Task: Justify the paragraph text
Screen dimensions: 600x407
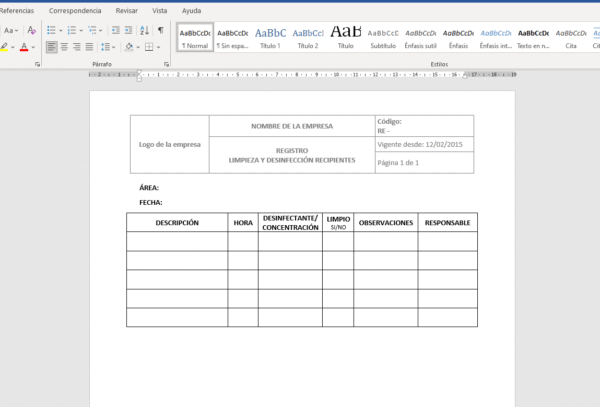Action: tap(90, 47)
